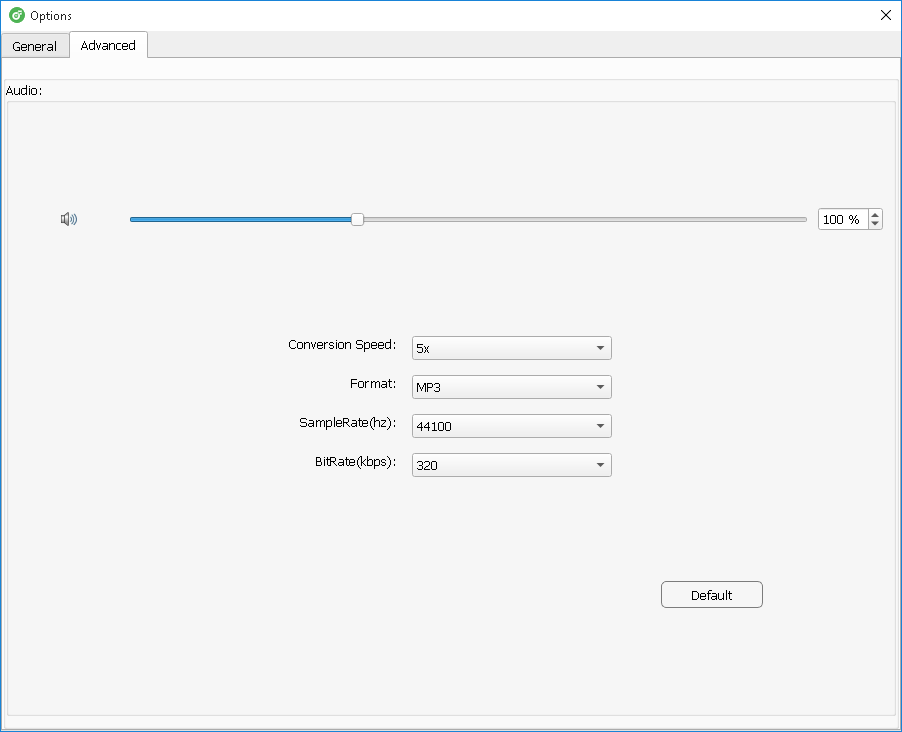
Task: Open the Format dropdown showing MP3
Action: (511, 387)
